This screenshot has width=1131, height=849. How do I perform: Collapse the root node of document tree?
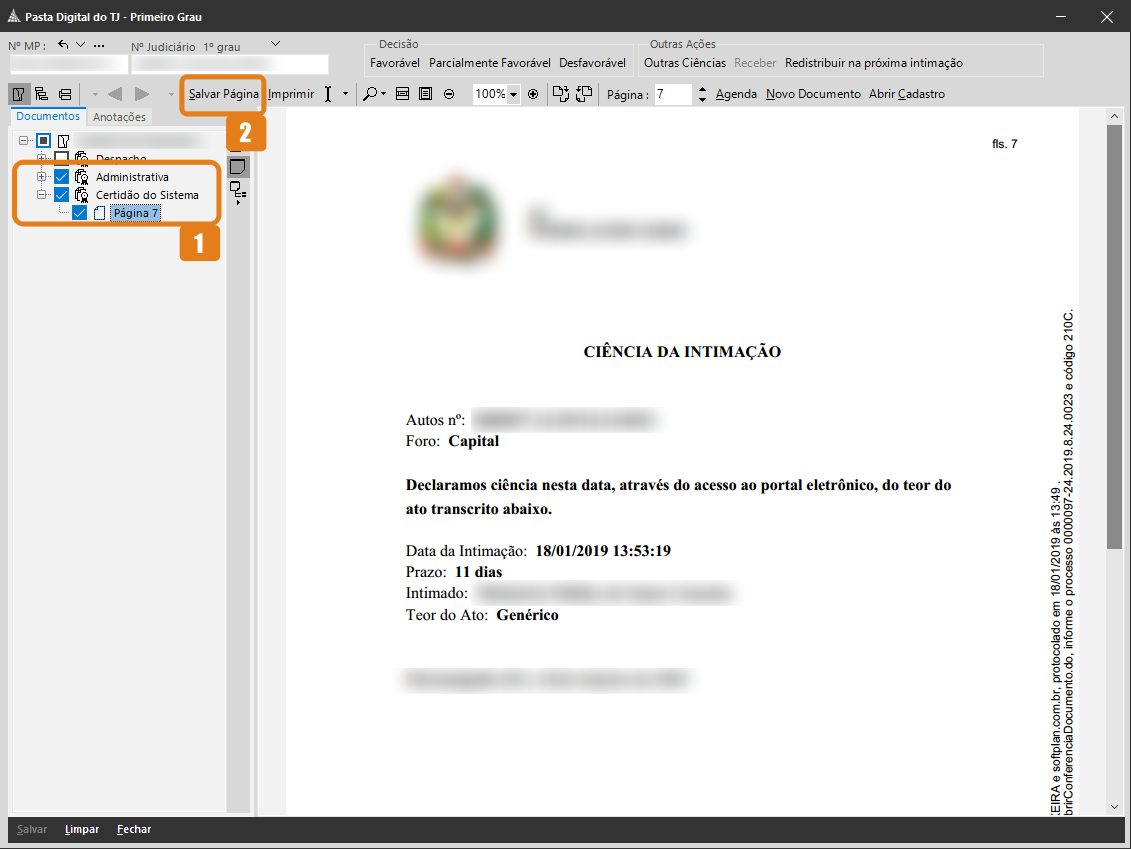tap(24, 141)
